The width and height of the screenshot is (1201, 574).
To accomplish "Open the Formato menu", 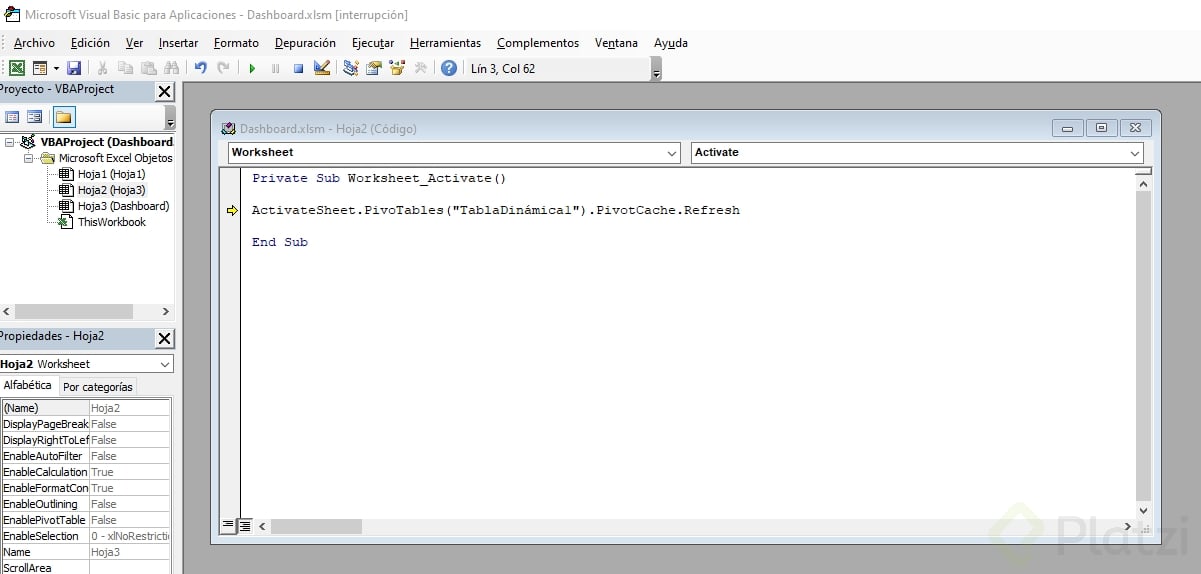I will coord(236,43).
